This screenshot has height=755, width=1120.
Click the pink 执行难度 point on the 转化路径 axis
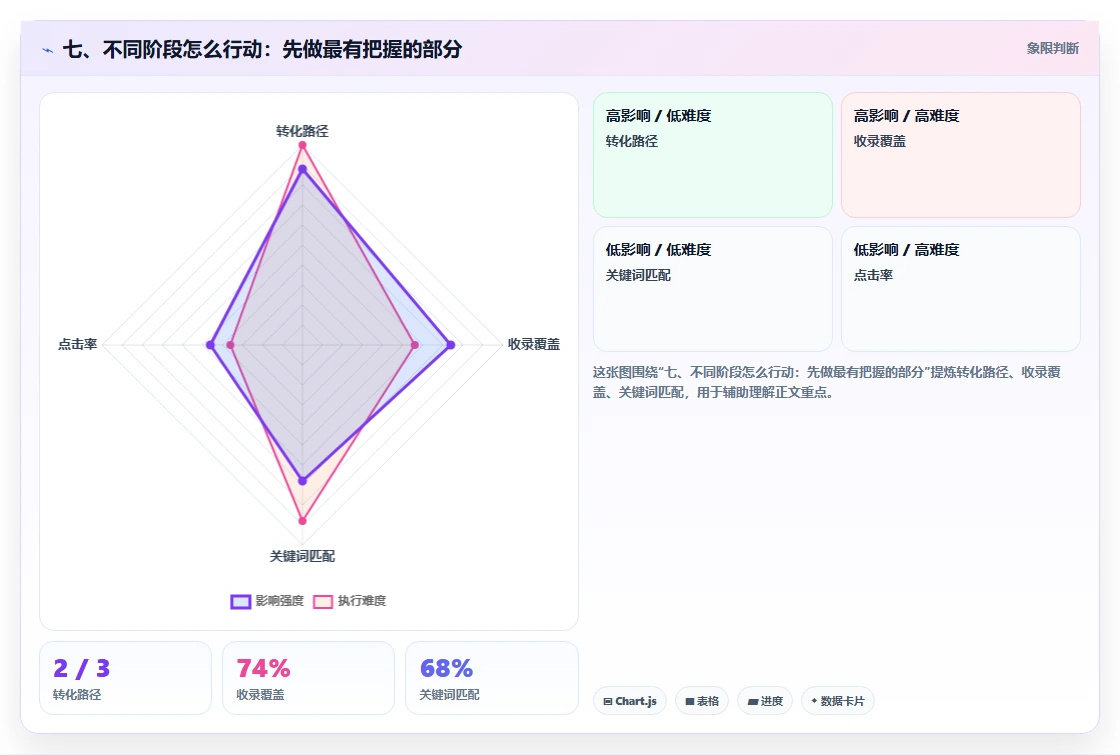click(x=302, y=145)
